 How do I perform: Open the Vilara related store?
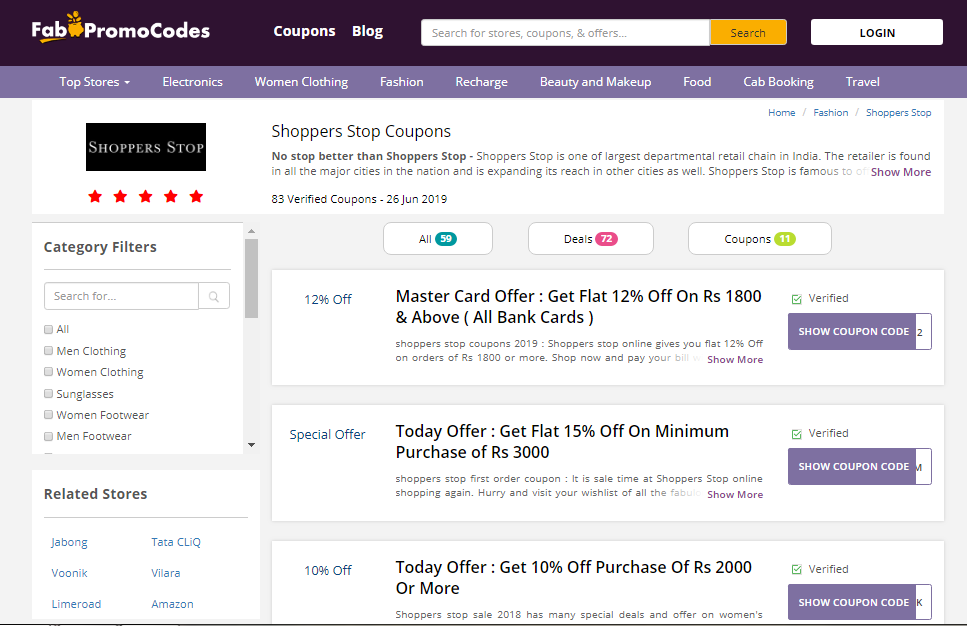[165, 572]
